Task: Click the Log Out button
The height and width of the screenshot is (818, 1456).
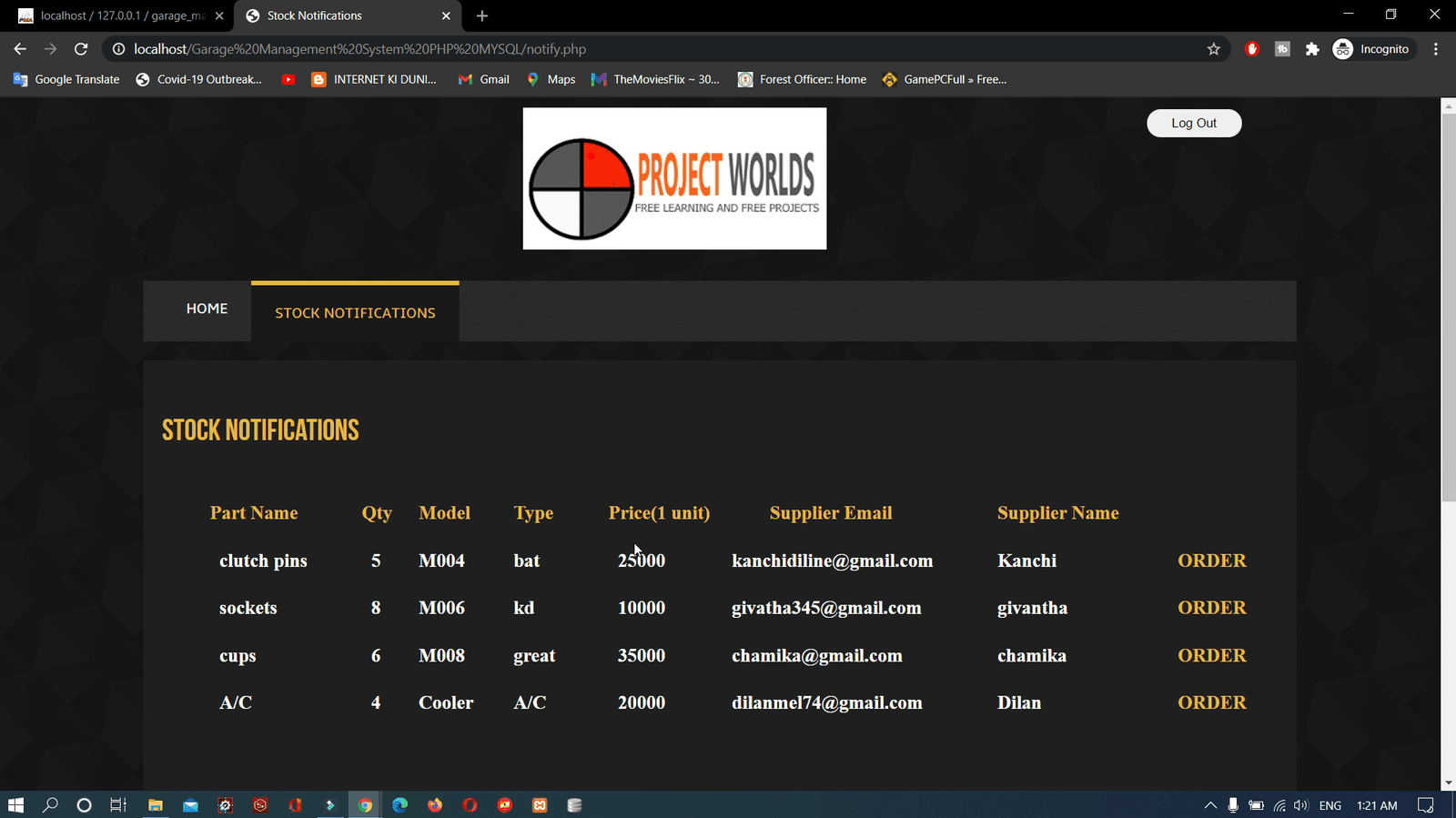Action: pyautogui.click(x=1194, y=123)
